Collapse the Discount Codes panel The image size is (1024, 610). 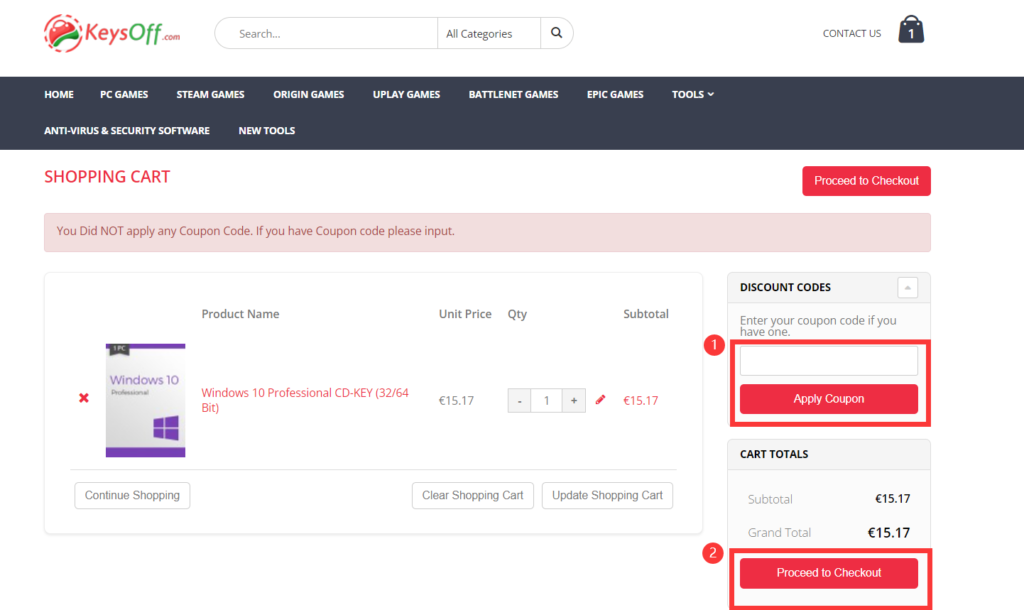907,288
